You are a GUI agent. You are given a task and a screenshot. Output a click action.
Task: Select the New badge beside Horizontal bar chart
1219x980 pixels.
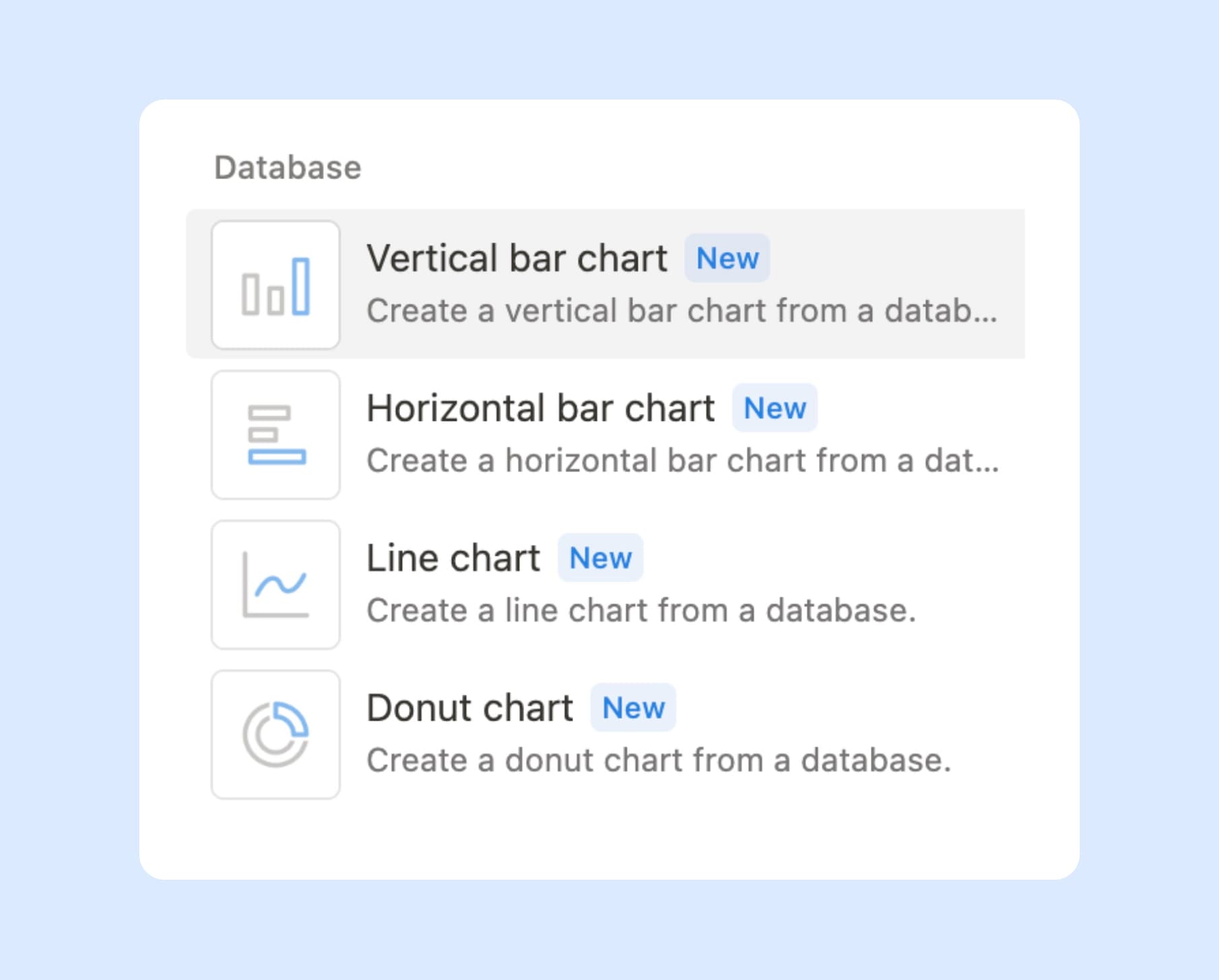[774, 408]
